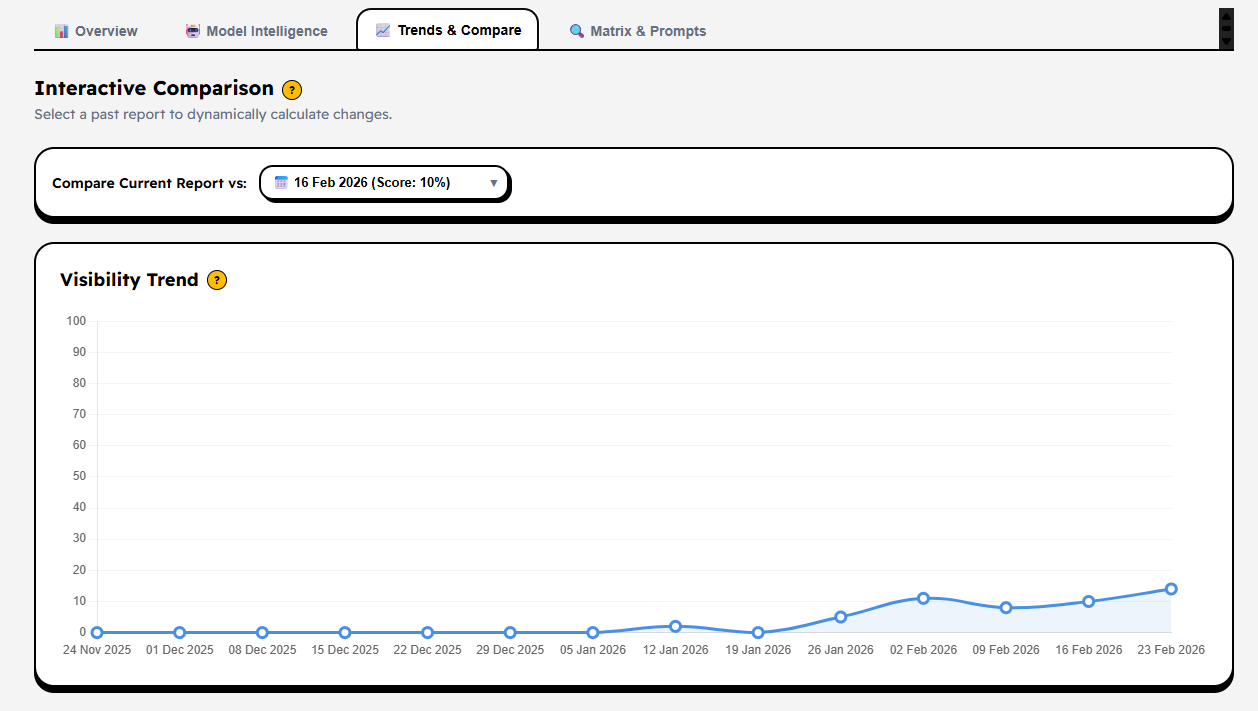1258x711 pixels.
Task: Click the calendar icon in the report selector
Action: 281,183
